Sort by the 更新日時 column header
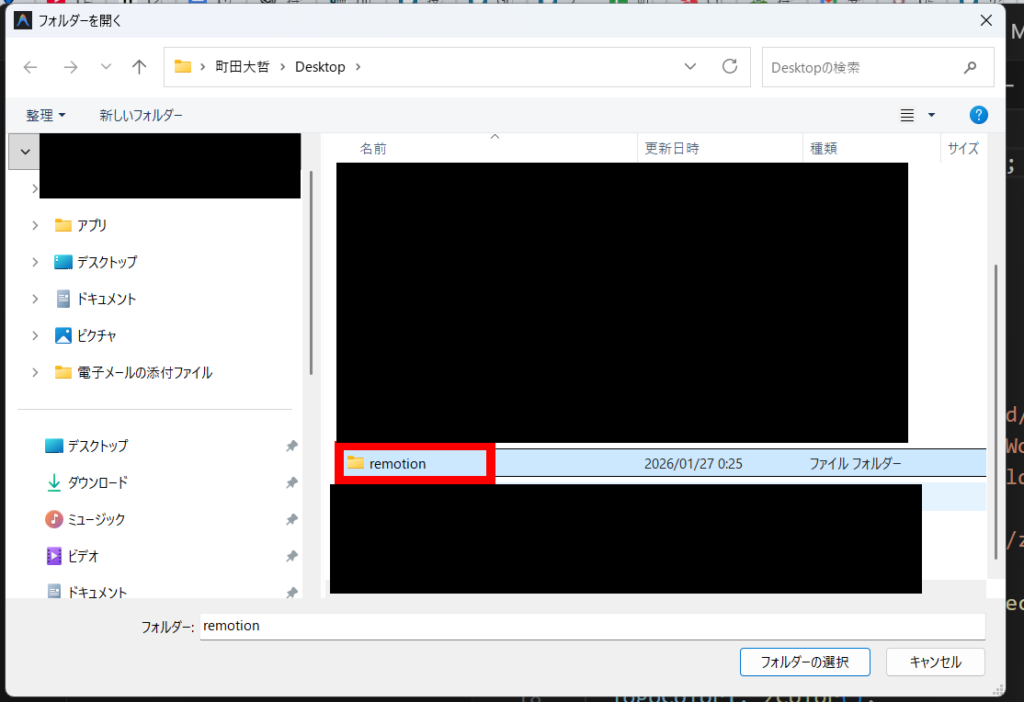 (x=672, y=148)
